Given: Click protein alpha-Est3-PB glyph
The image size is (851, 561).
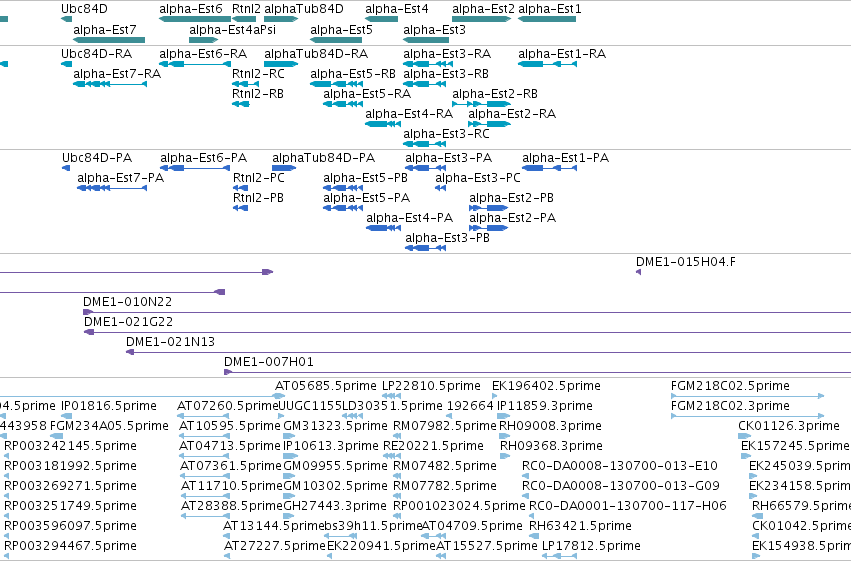Looking at the screenshot, I should [x=426, y=248].
